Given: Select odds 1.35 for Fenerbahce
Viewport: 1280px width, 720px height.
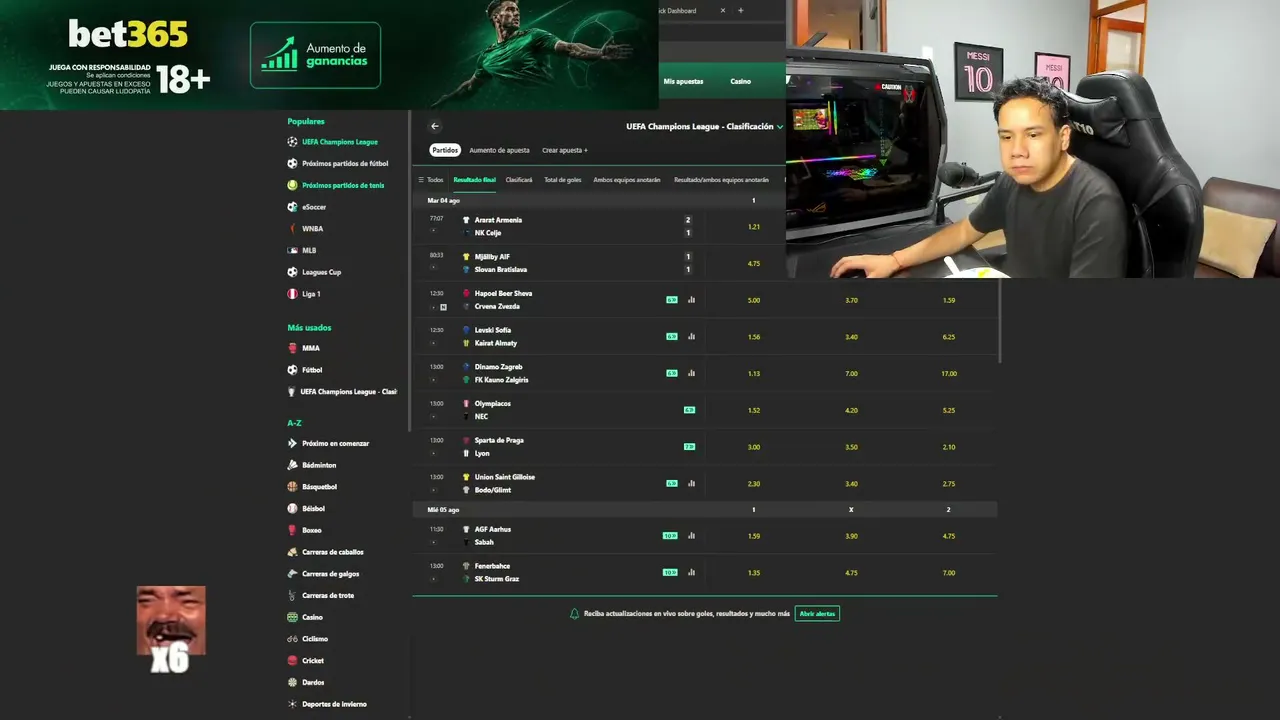Looking at the screenshot, I should pos(754,573).
